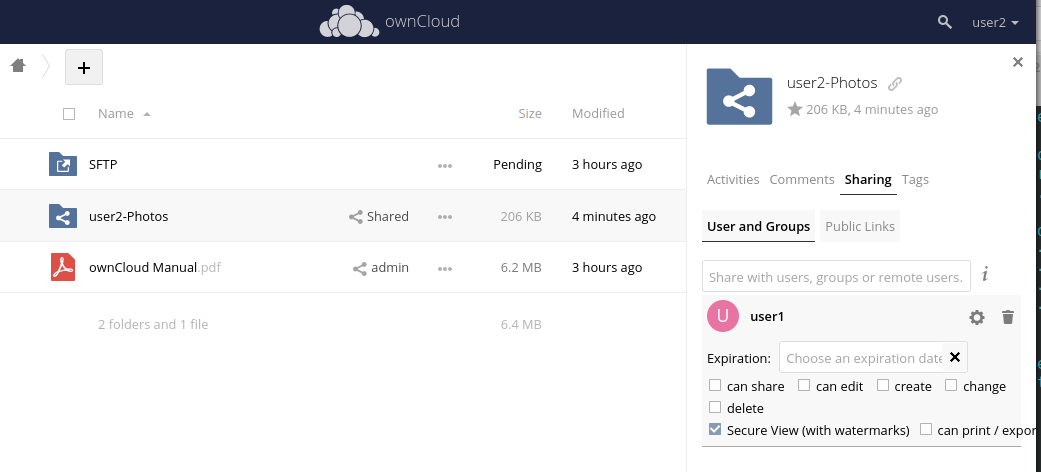Click the ownCloud cloud logo
Screen dimensions: 1041x472
349,21
